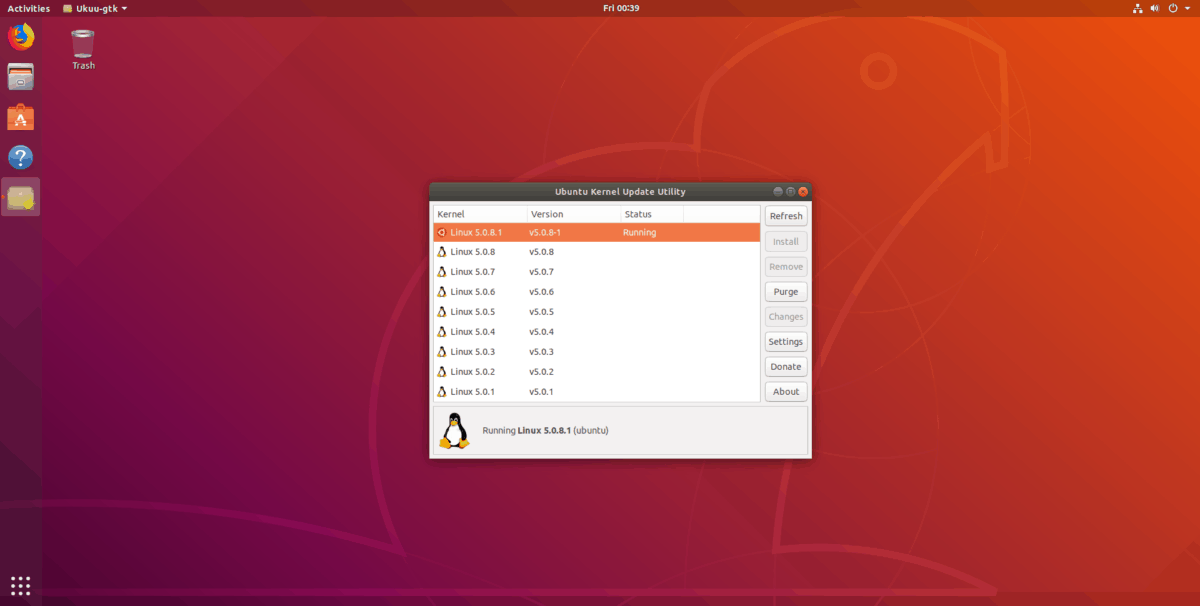
Task: Open the Activities overview
Action: 27,8
